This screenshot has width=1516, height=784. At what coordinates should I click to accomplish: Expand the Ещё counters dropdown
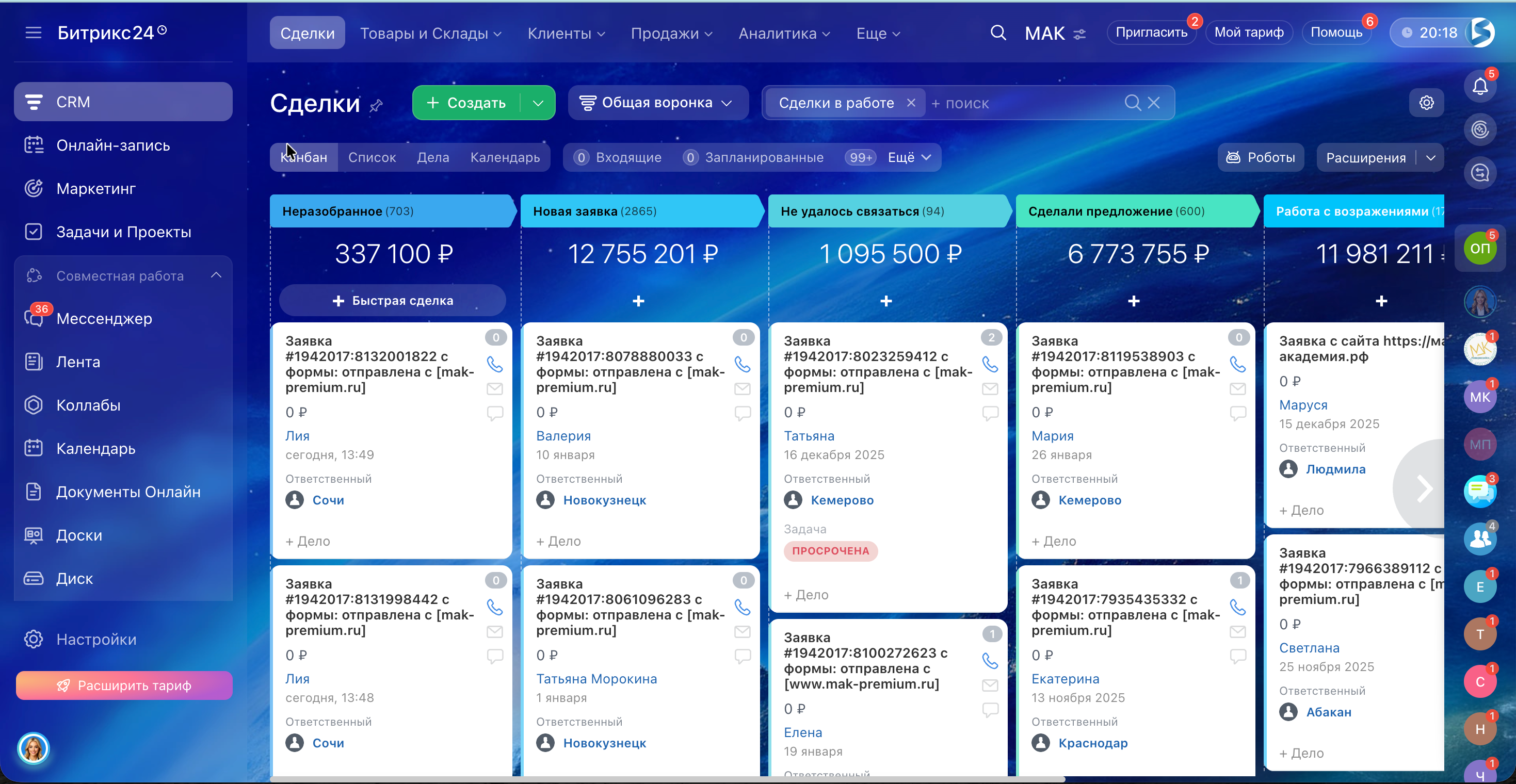point(909,158)
